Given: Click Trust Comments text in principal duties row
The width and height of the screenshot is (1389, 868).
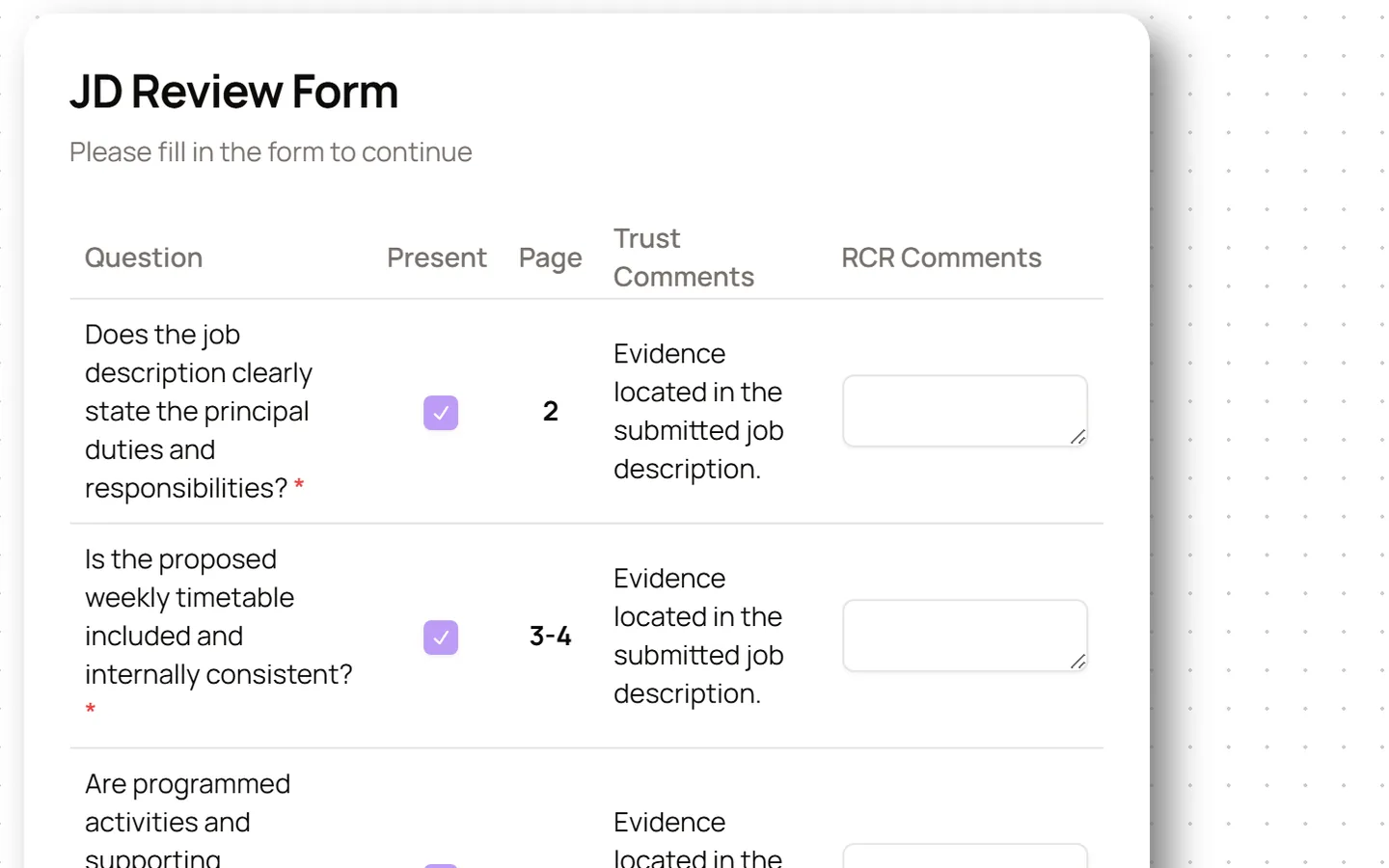Looking at the screenshot, I should [698, 411].
